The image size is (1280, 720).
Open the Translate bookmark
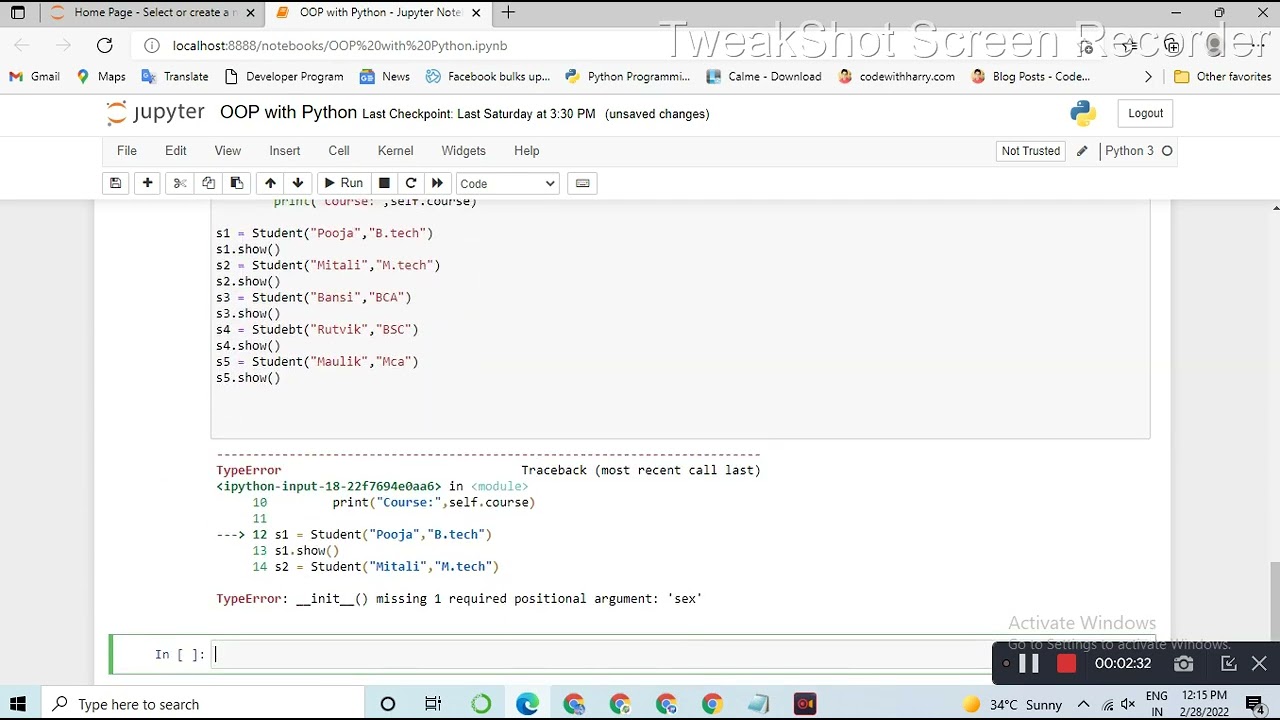(175, 76)
